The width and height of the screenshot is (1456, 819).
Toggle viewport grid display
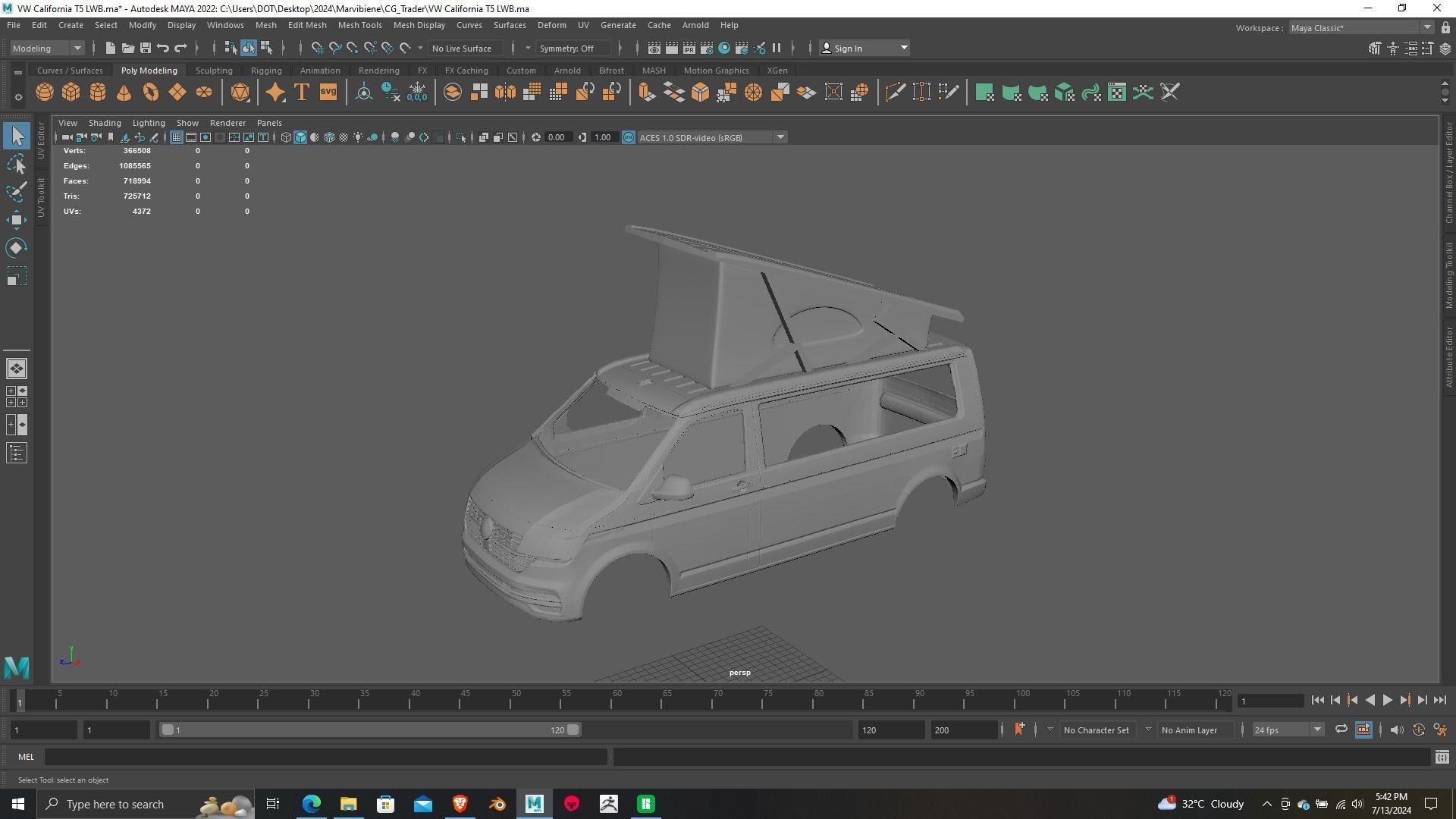176,137
